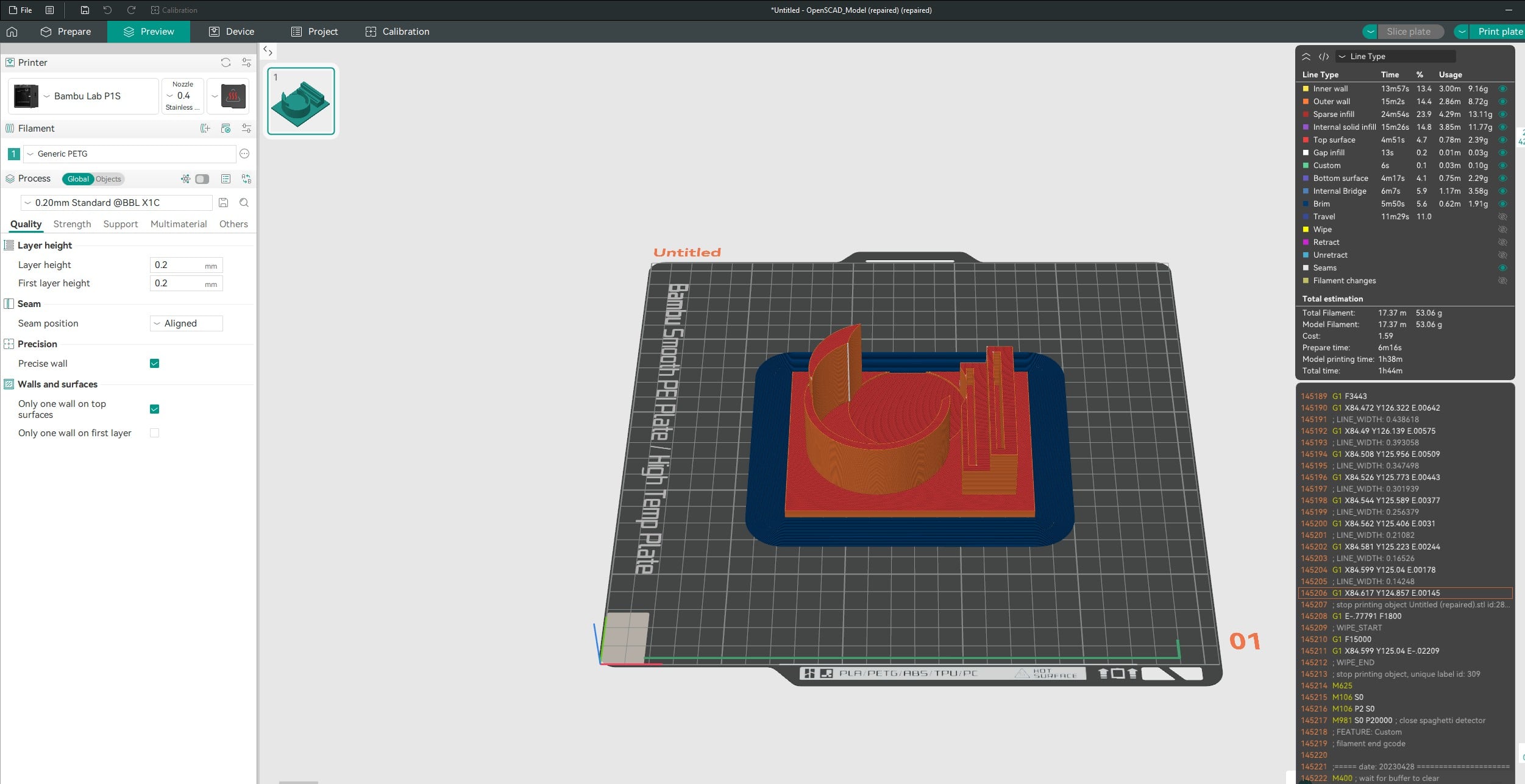Open filament settings sliders icon

pyautogui.click(x=246, y=128)
